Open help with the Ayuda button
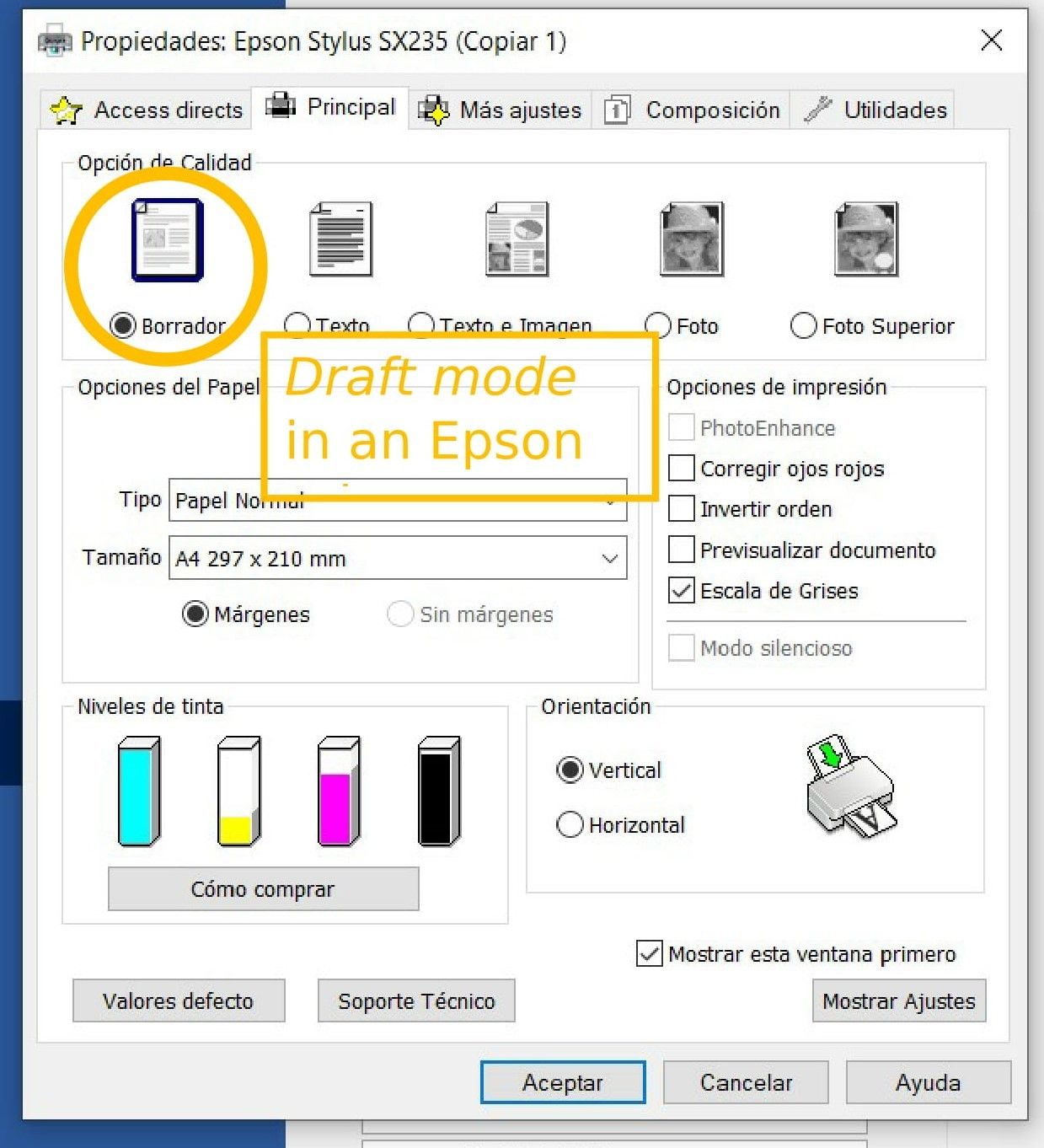Viewport: 1044px width, 1148px height. [929, 1082]
